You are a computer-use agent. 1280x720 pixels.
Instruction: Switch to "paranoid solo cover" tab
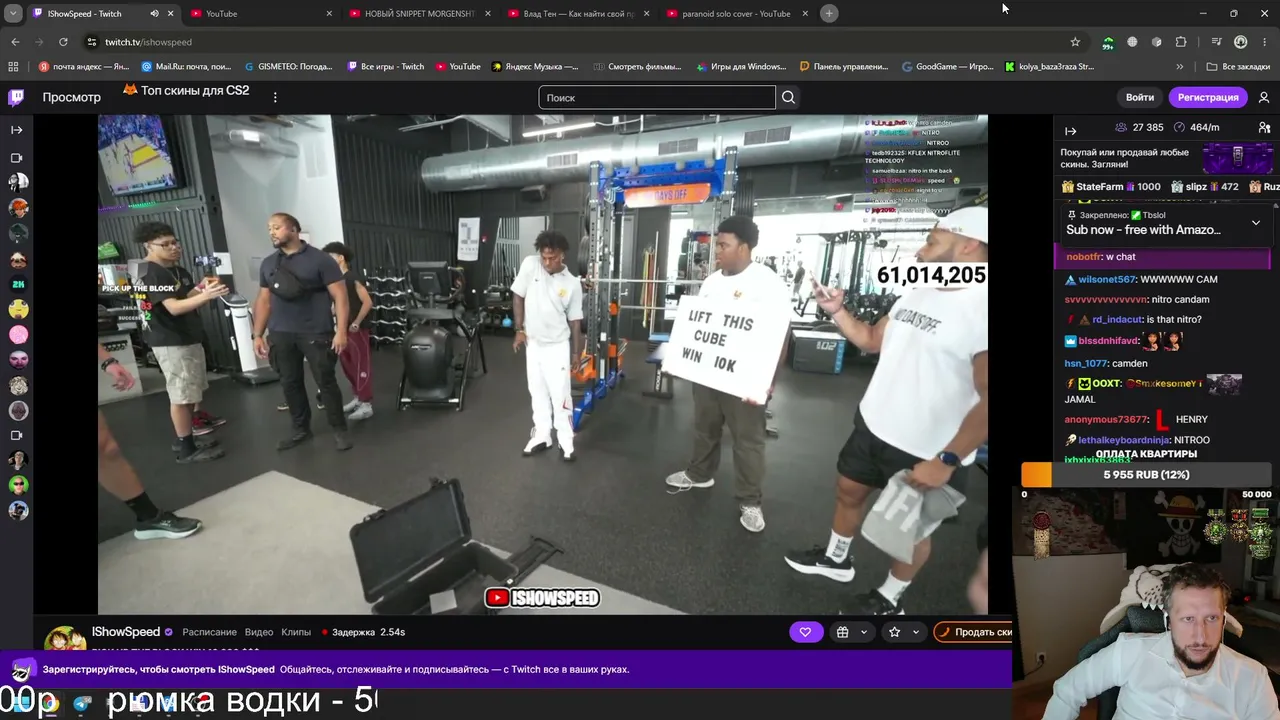(x=737, y=14)
